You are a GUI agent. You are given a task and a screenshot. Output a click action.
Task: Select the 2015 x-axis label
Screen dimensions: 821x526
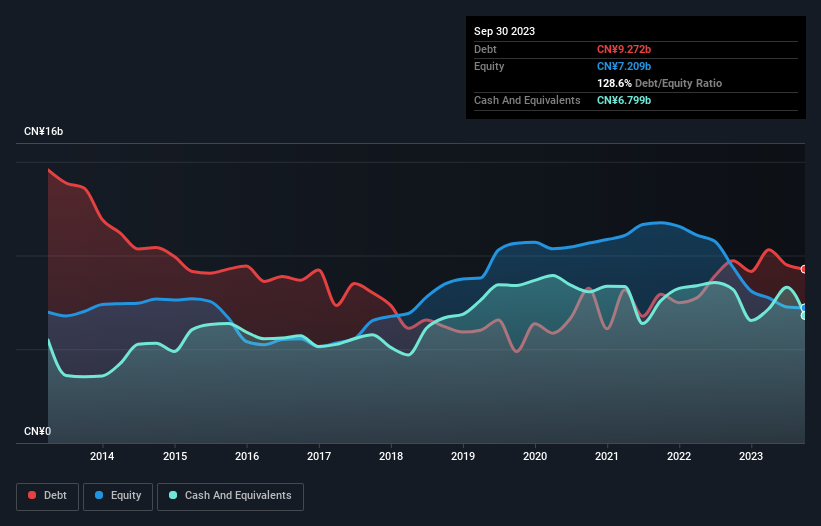[x=175, y=456]
